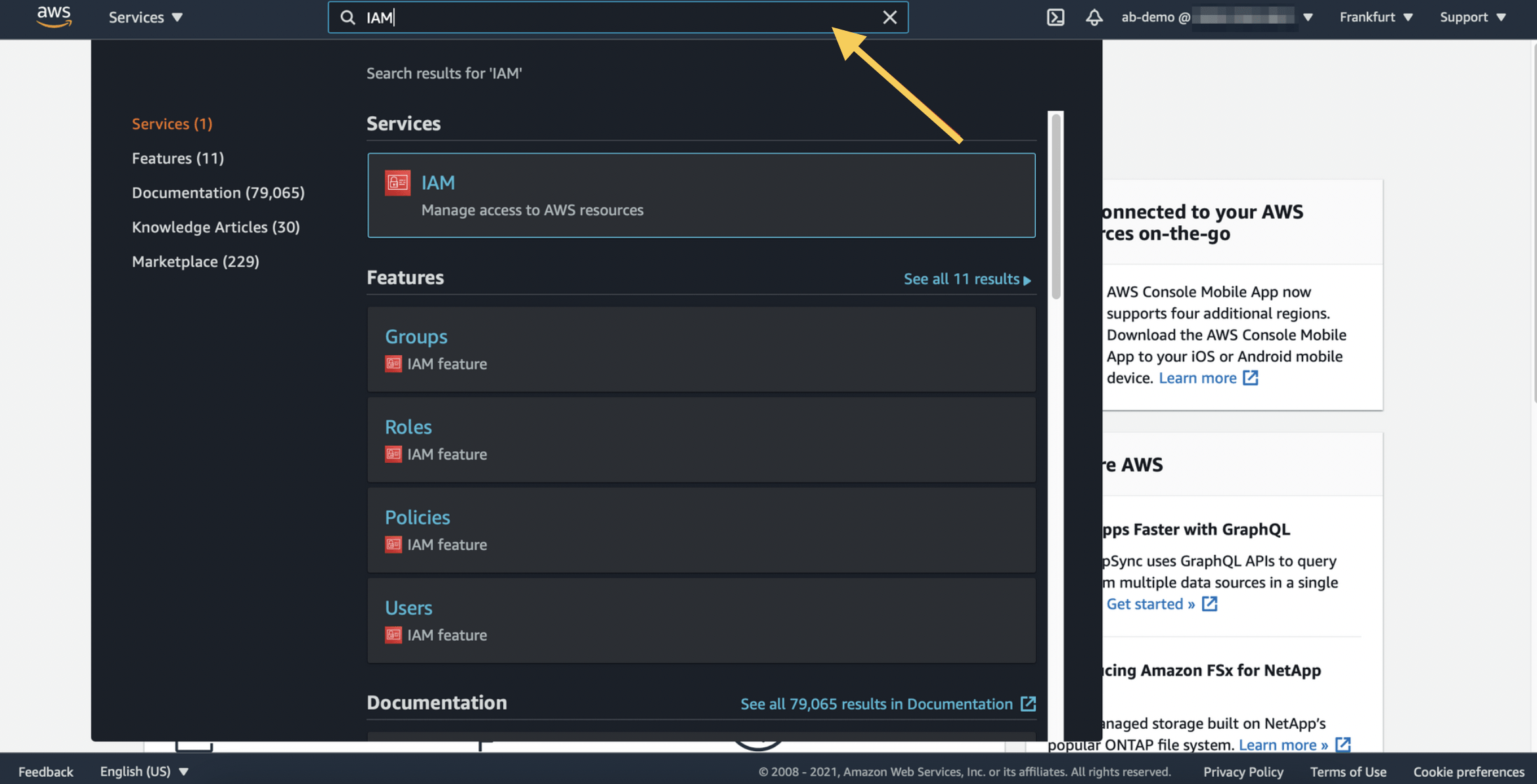This screenshot has width=1537, height=784.
Task: Filter results by Features (11)
Action: click(177, 158)
